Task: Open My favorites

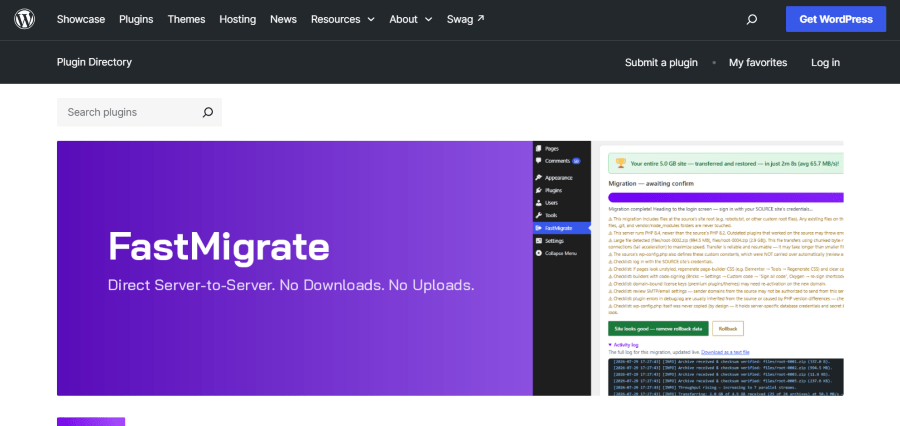Action: 758,63
